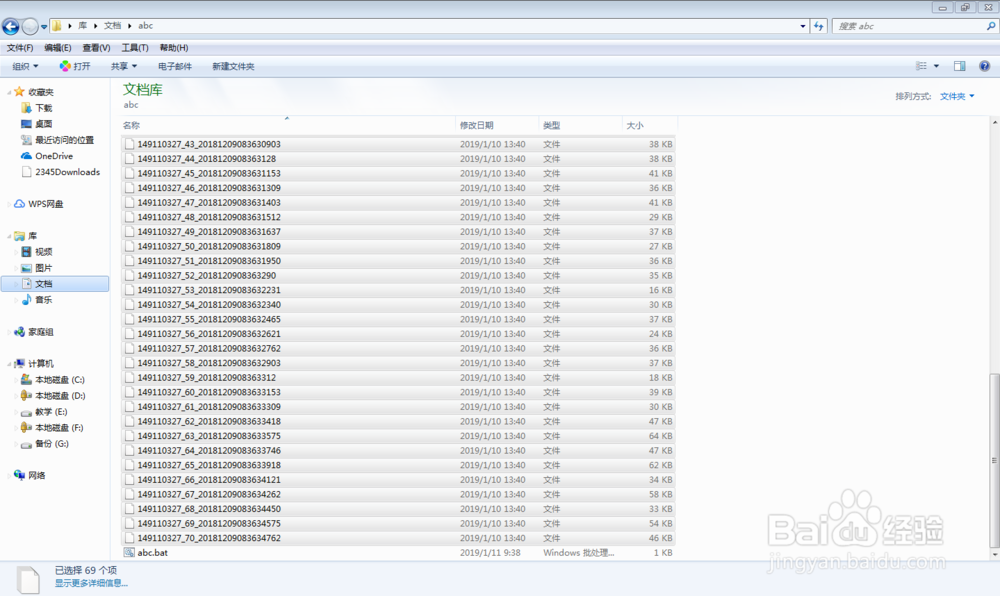The image size is (1000, 596).
Task: Select the 文档 library item
Action: pos(55,284)
